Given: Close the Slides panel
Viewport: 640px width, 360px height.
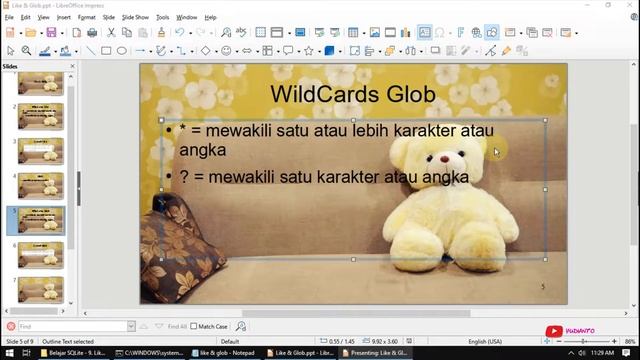Looking at the screenshot, I should coord(73,66).
